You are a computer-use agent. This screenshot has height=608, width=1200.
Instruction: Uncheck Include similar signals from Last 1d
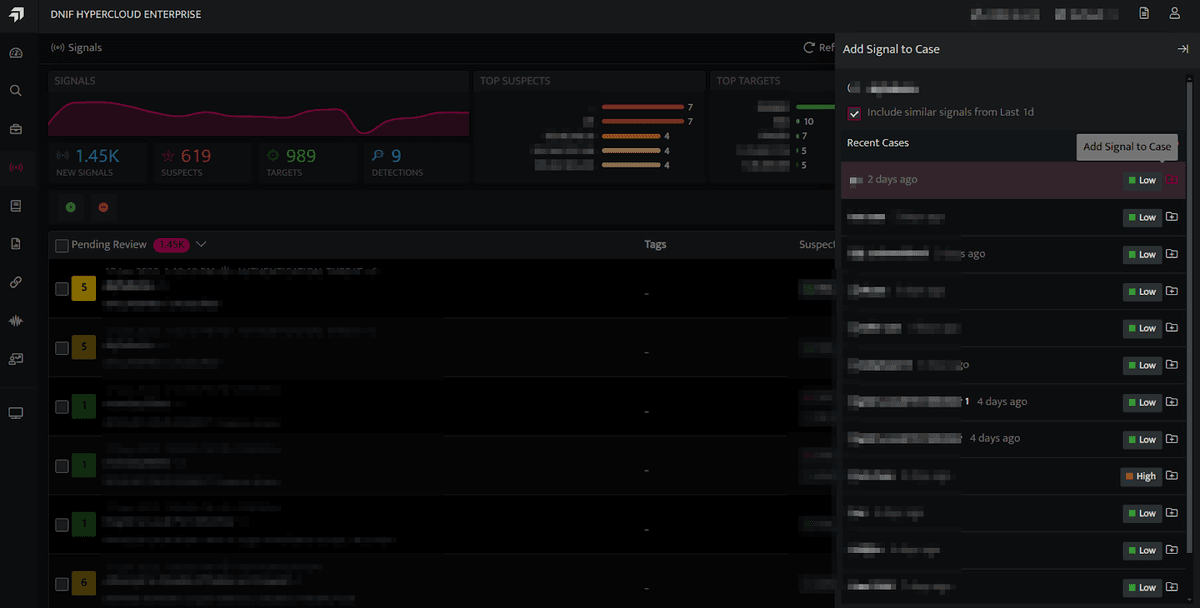tap(854, 113)
